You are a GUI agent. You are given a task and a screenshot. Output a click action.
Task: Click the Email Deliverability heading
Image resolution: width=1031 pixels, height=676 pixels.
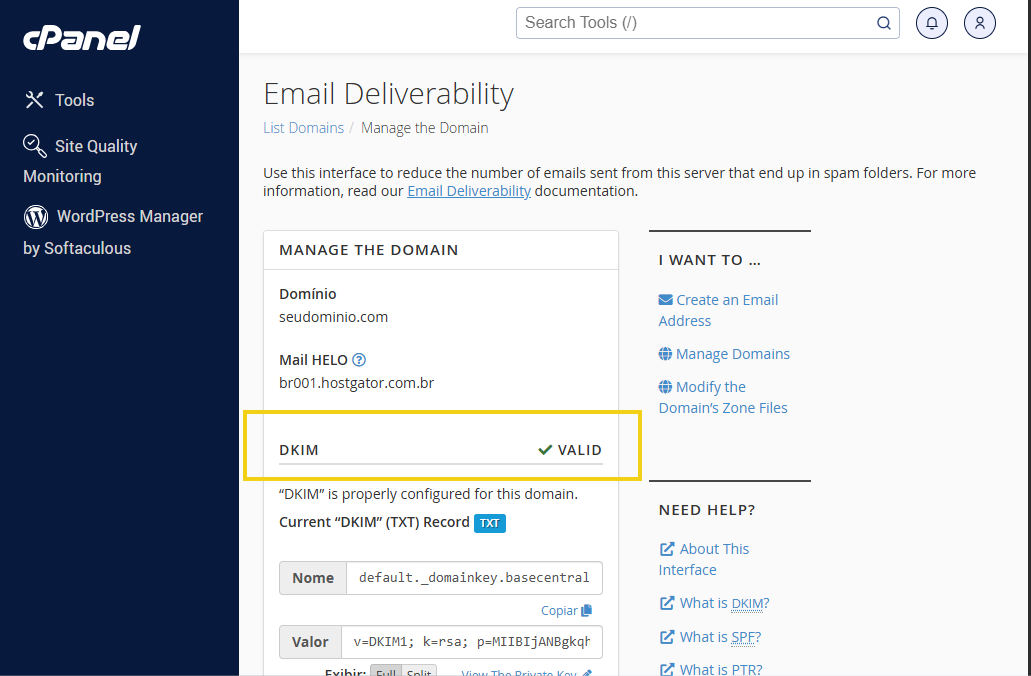click(x=388, y=93)
